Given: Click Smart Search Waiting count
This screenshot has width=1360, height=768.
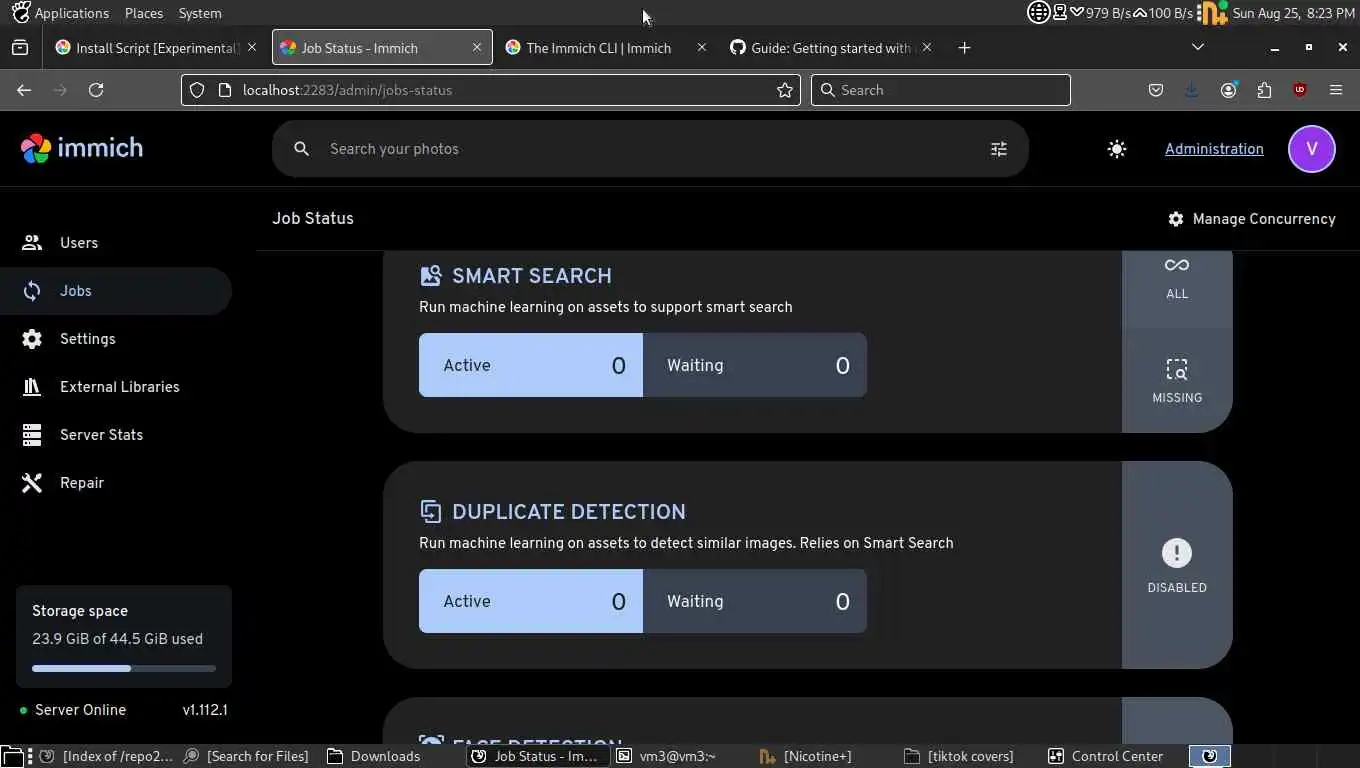Looking at the screenshot, I should pyautogui.click(x=755, y=365).
